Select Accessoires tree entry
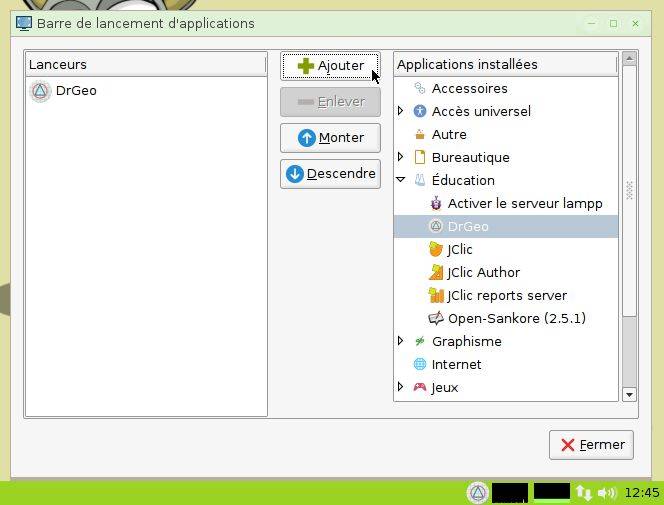The width and height of the screenshot is (664, 505). pos(470,88)
